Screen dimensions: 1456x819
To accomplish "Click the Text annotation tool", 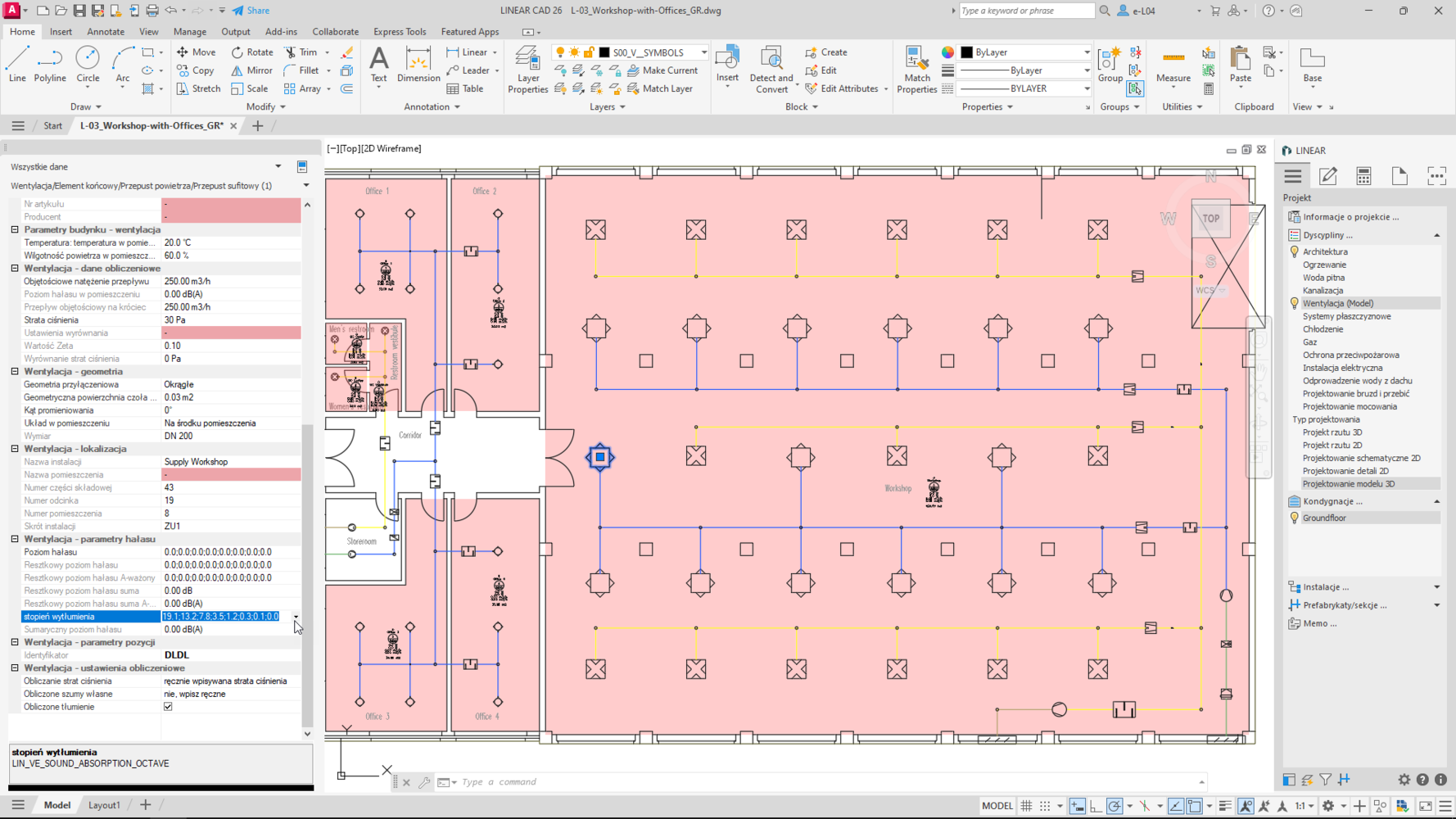I will [x=378, y=66].
